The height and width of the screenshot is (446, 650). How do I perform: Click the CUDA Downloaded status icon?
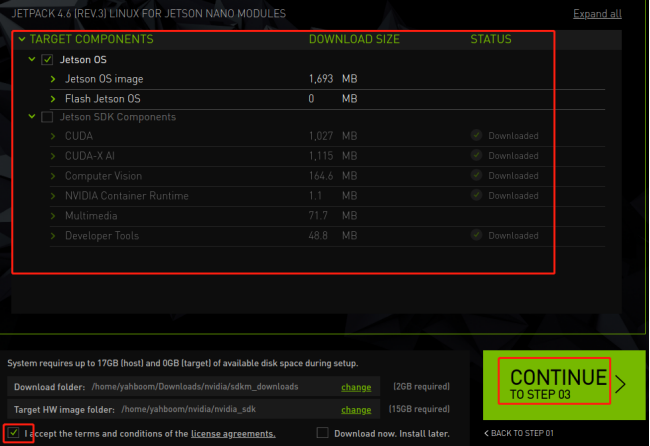(x=477, y=135)
